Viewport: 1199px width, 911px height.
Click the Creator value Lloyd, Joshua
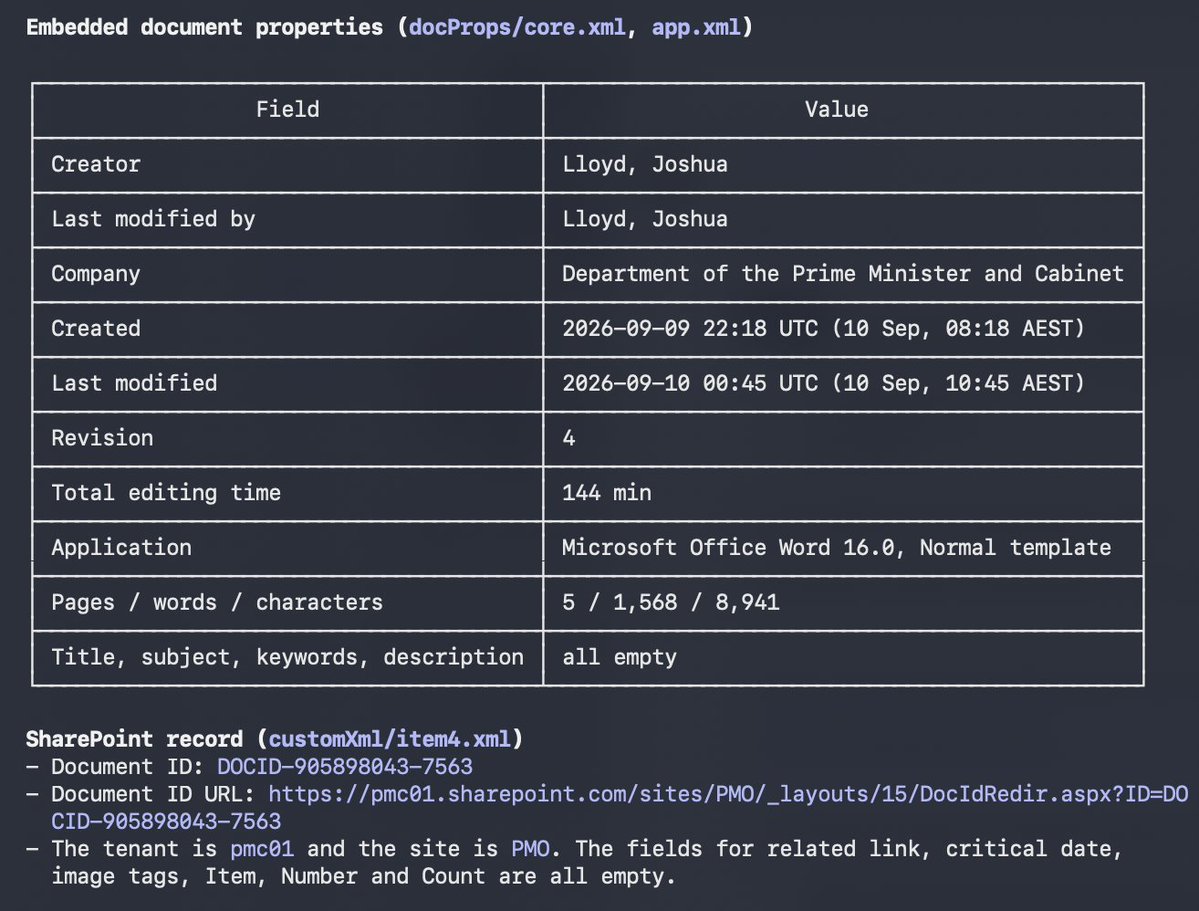click(x=645, y=164)
